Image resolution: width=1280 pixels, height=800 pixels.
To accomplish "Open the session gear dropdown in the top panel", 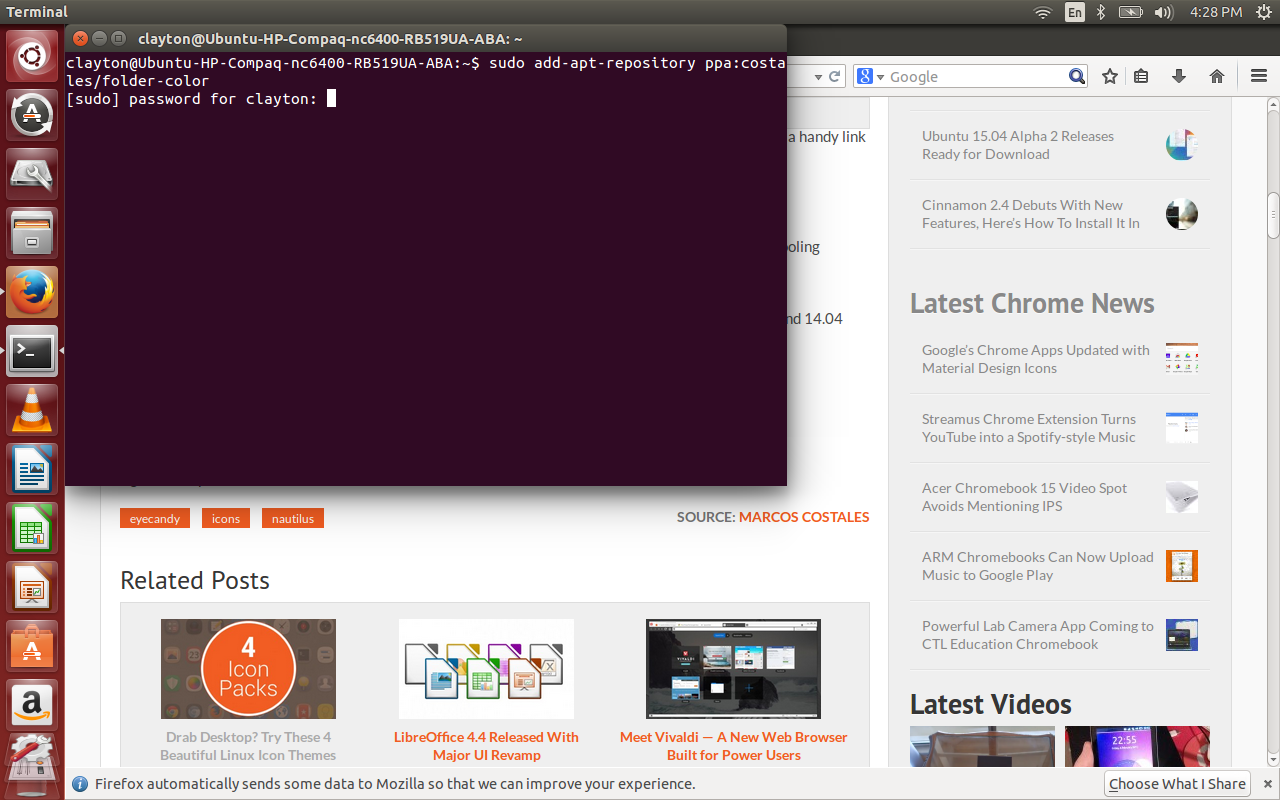I will click(x=1262, y=12).
